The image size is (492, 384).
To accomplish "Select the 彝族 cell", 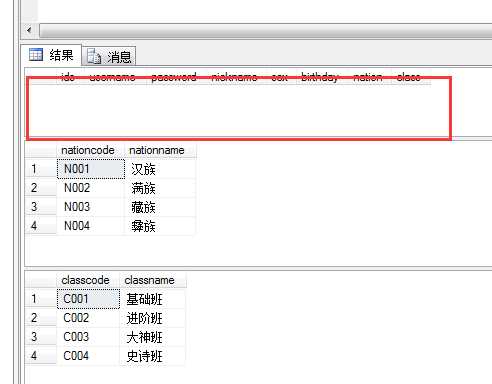I will tap(160, 226).
